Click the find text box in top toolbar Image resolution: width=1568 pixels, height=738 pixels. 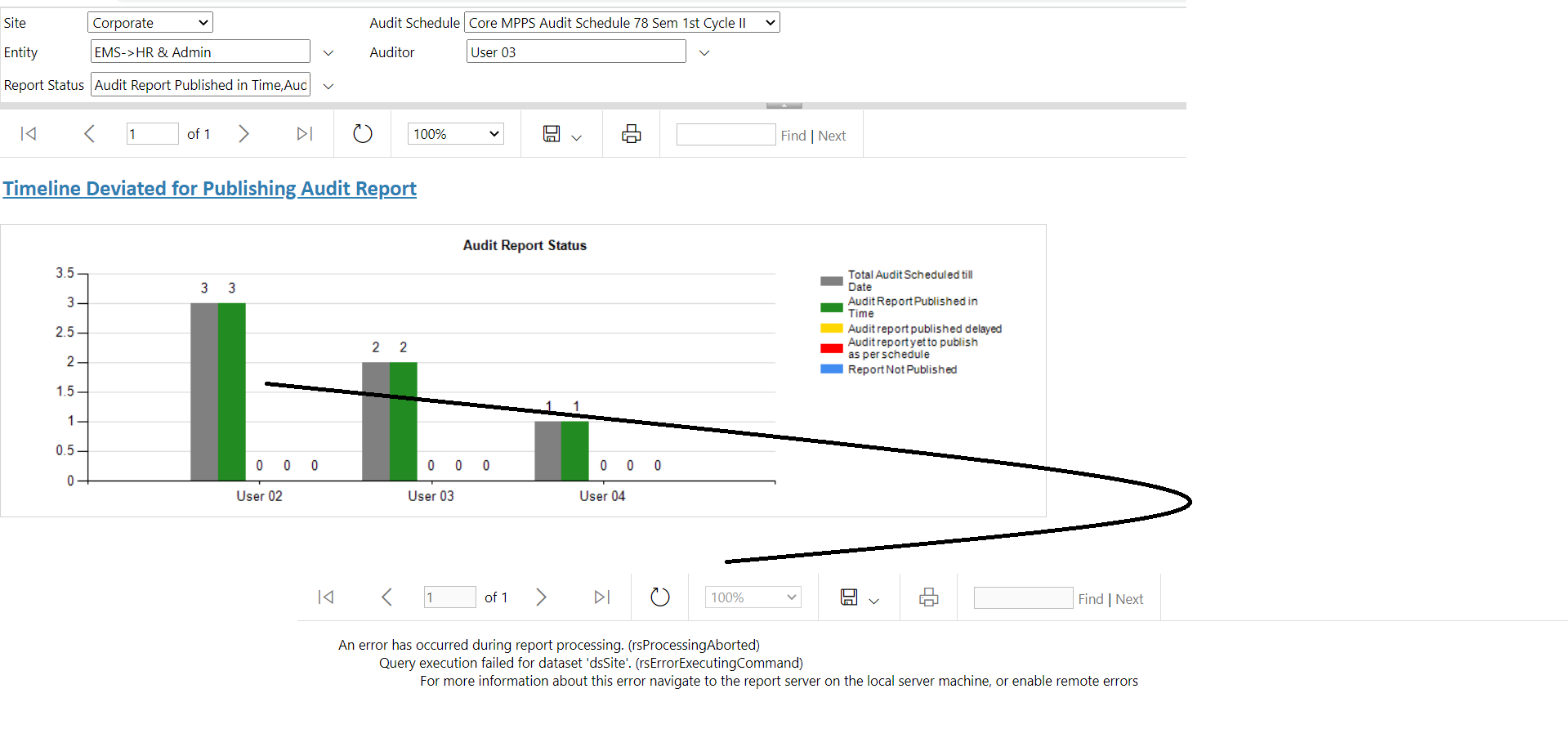[726, 135]
